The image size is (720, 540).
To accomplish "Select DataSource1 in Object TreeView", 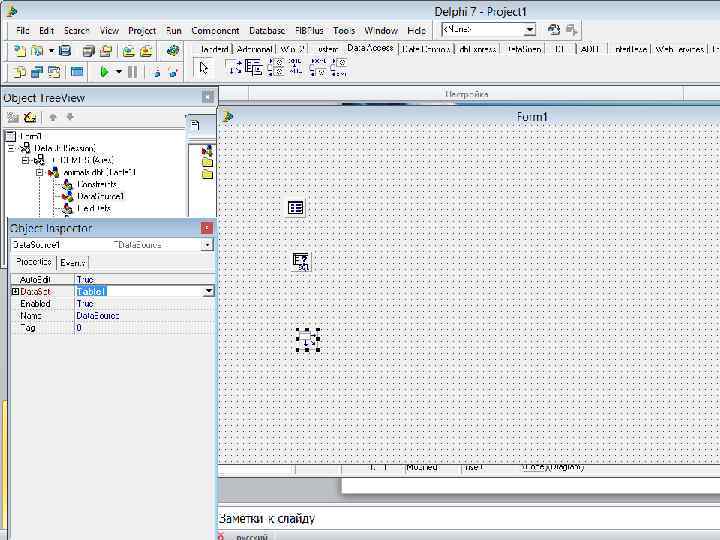I will 100,197.
